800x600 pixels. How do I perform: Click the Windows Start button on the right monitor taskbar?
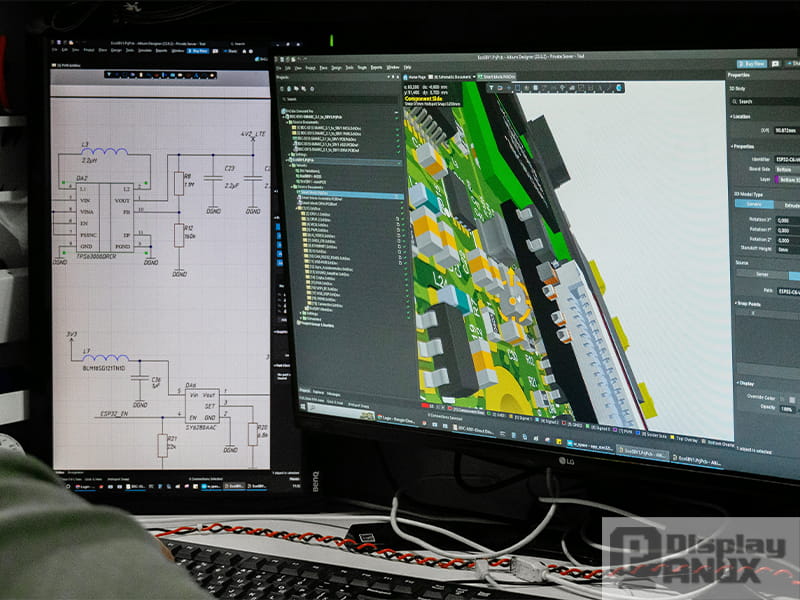303,407
